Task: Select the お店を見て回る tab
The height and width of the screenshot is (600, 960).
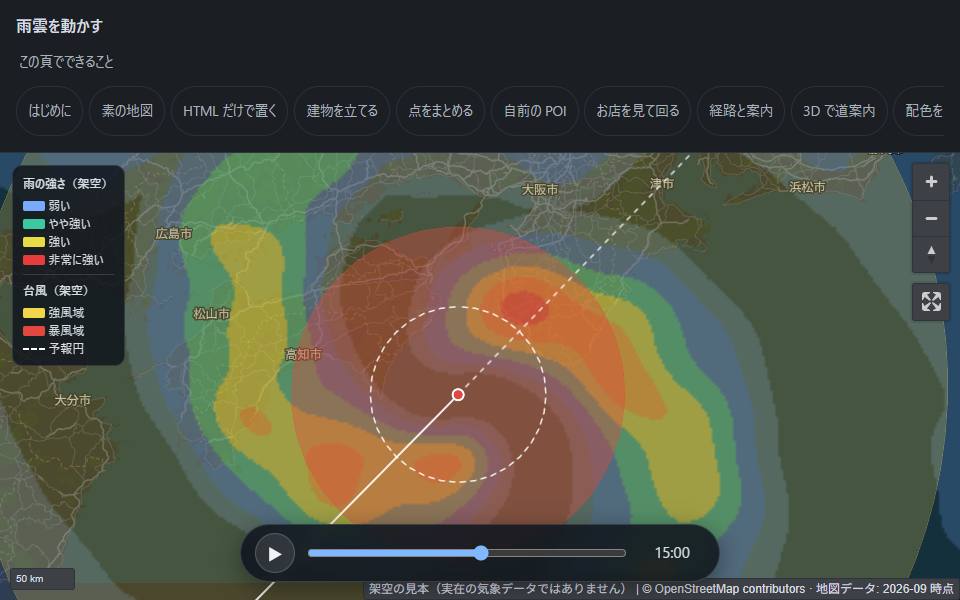Action: [x=637, y=111]
